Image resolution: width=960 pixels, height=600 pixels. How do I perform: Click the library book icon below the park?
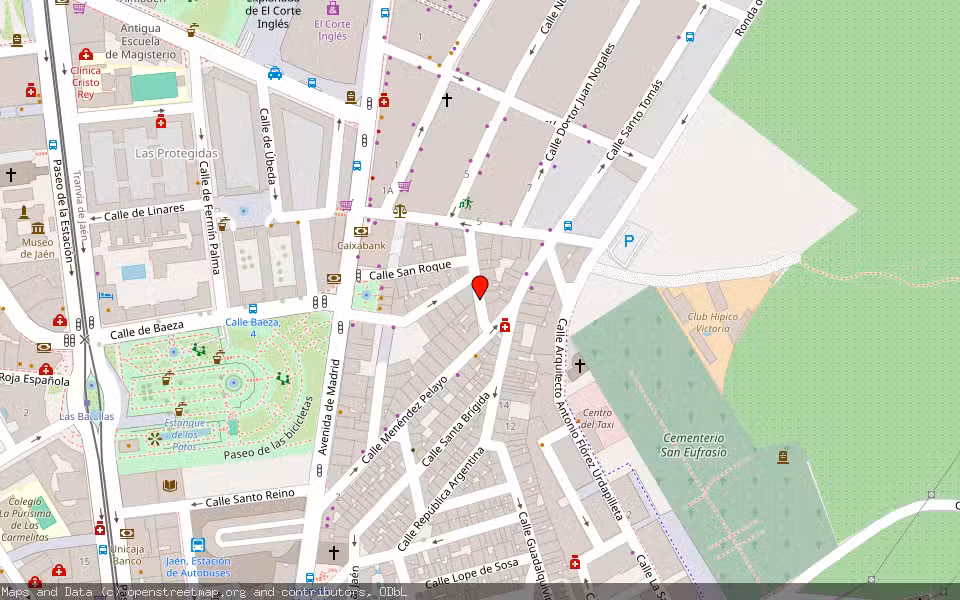(x=170, y=486)
